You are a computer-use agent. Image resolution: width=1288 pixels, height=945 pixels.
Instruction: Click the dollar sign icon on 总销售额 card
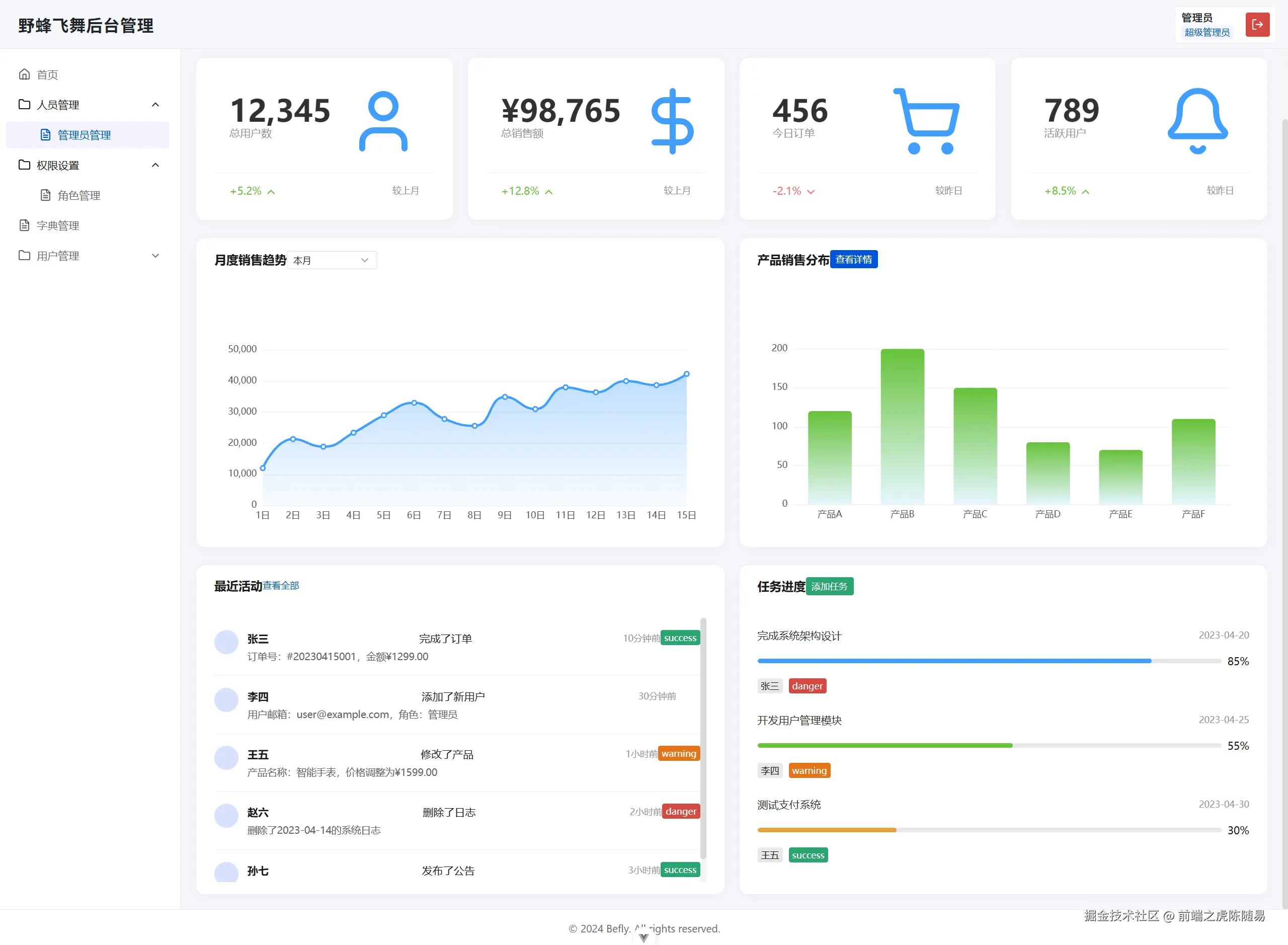672,121
